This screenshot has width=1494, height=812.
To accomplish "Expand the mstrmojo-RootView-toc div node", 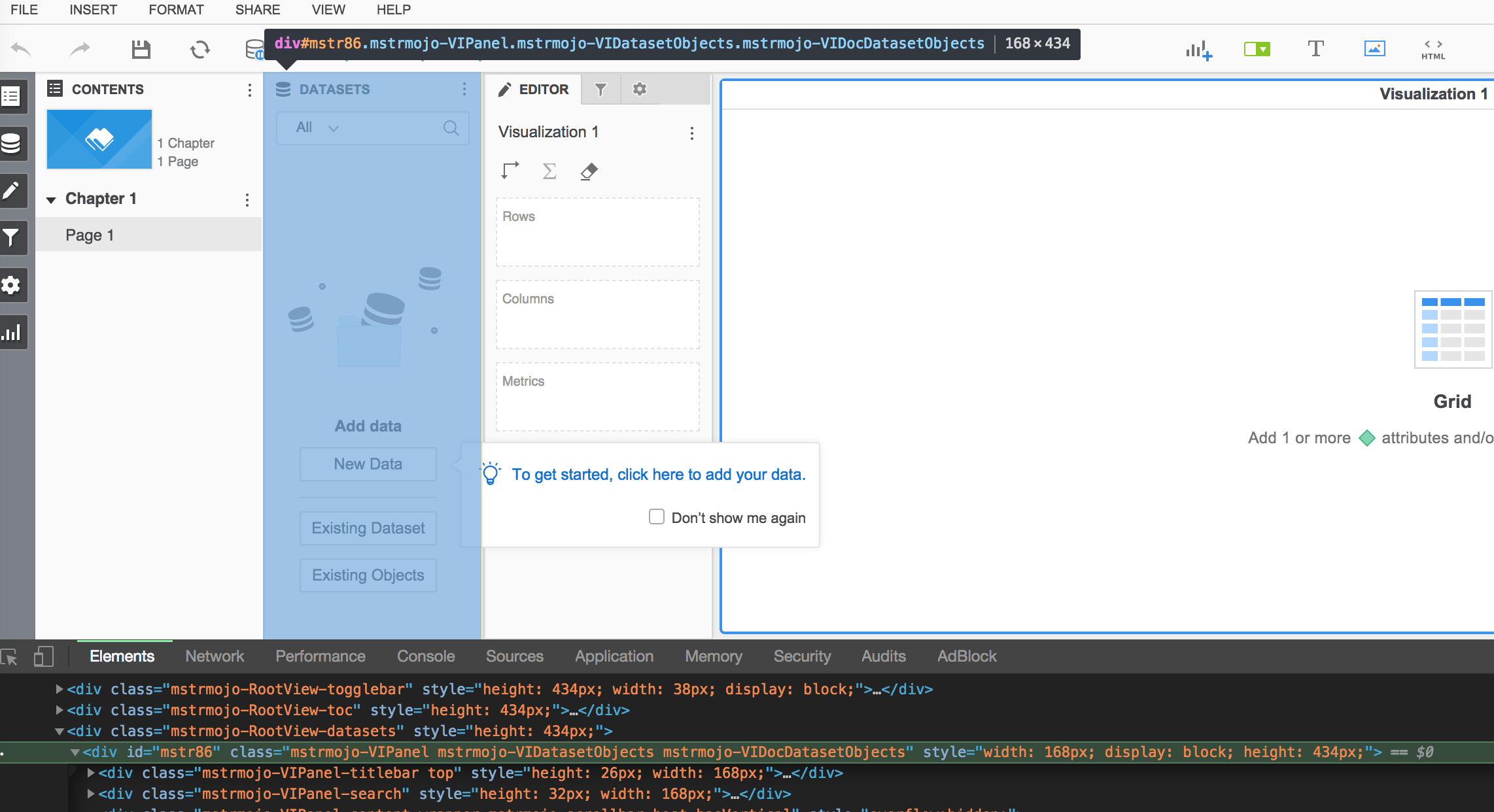I will pos(60,710).
